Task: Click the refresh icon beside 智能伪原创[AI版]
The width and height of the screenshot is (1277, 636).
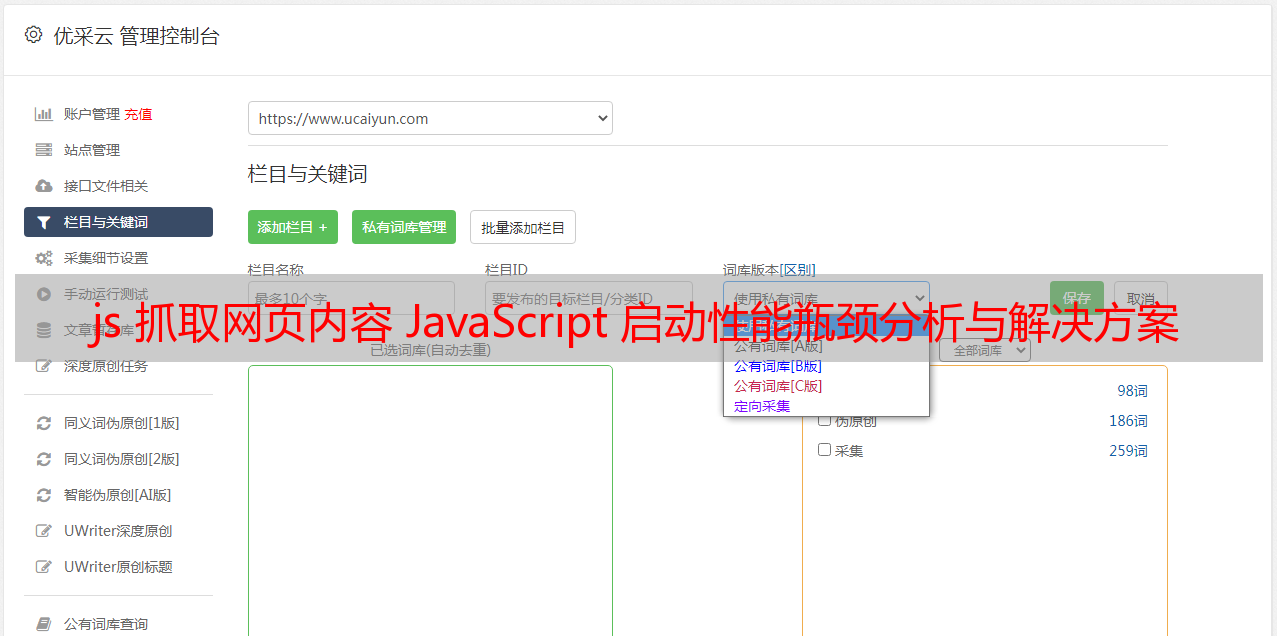Action: (x=44, y=495)
